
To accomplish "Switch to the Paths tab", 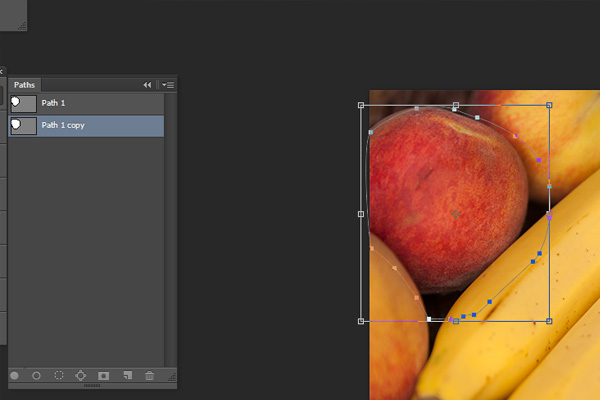I will pos(24,85).
